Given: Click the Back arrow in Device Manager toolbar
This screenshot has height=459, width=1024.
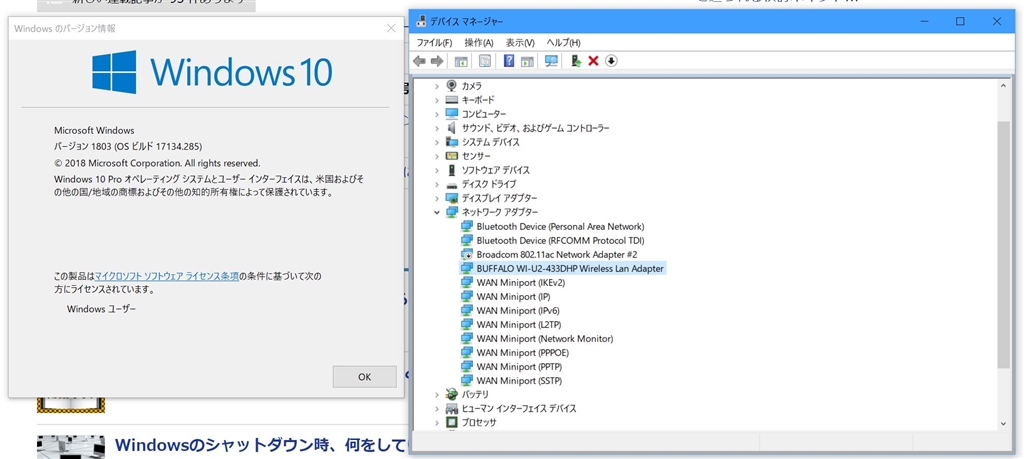Looking at the screenshot, I should coord(419,61).
